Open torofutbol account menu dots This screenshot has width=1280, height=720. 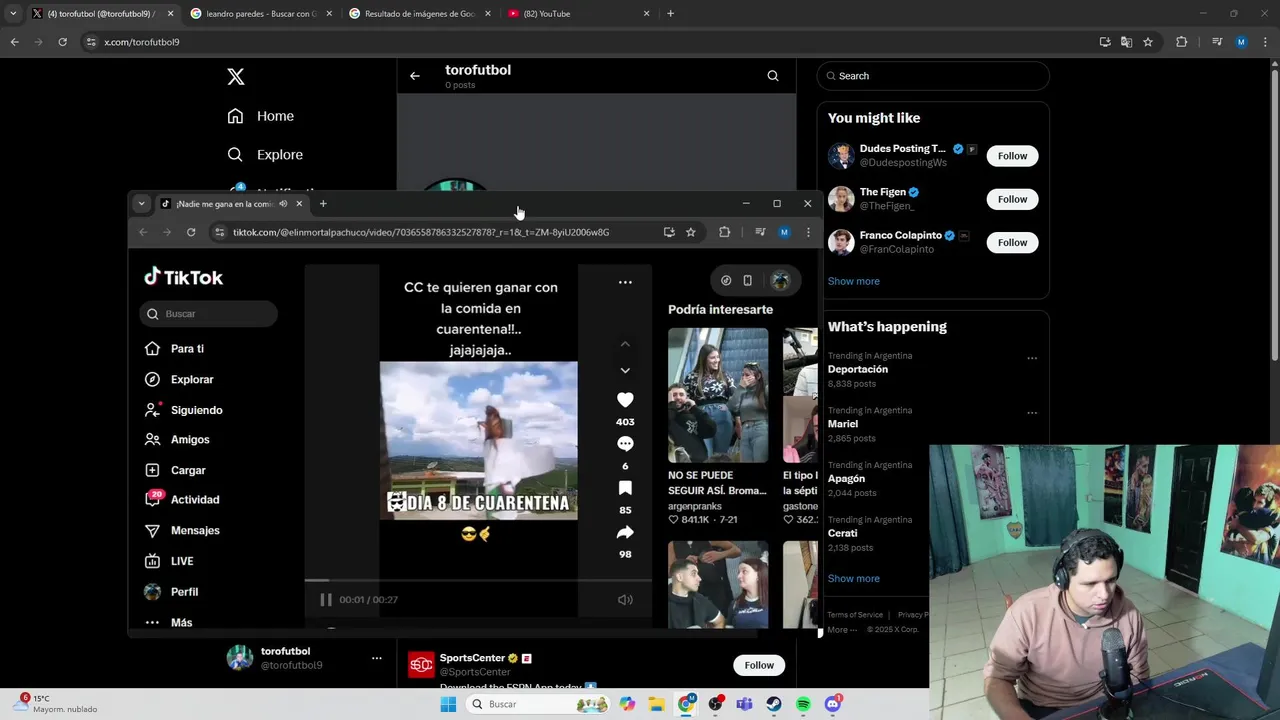pyautogui.click(x=377, y=658)
